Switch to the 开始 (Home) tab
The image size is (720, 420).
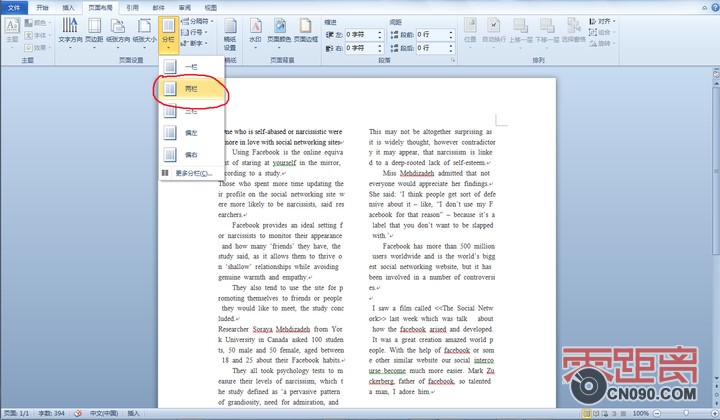[42, 7]
